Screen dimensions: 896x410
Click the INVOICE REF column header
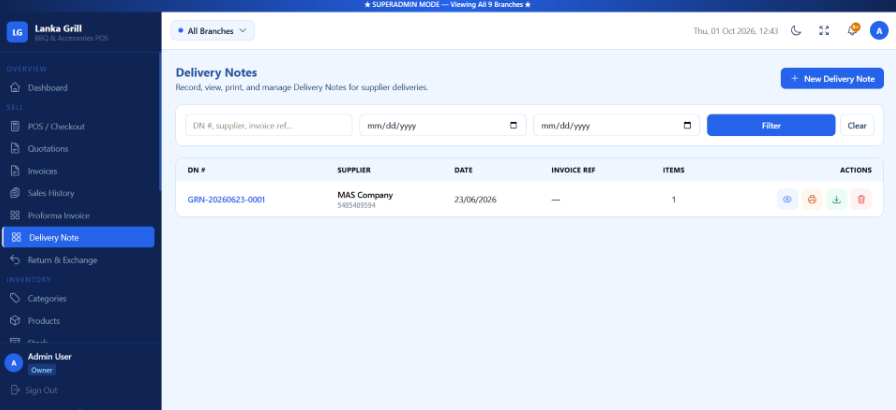[x=573, y=170]
